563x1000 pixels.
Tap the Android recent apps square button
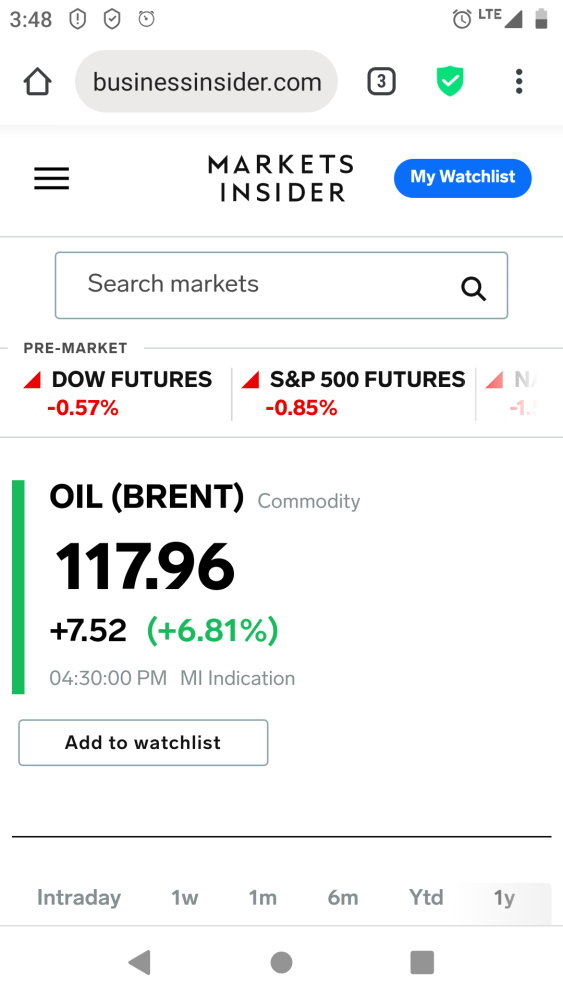pyautogui.click(x=422, y=962)
